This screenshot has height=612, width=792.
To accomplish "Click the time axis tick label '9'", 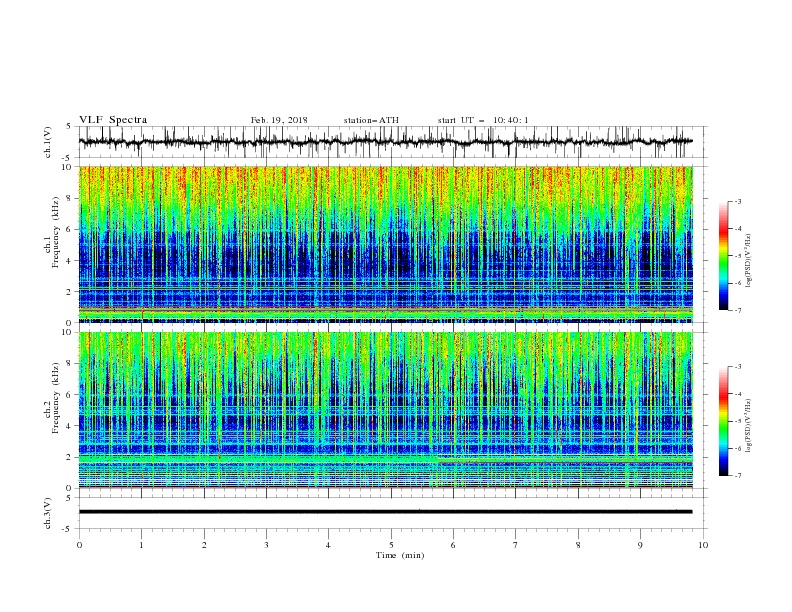I will [640, 545].
